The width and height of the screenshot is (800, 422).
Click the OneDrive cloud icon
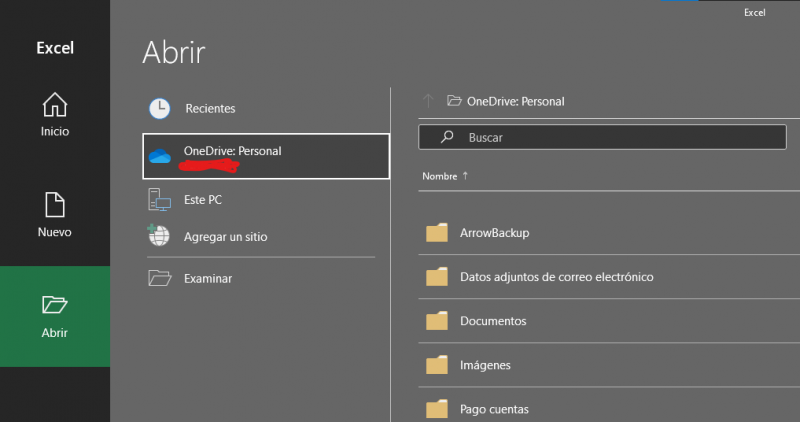[x=160, y=156]
